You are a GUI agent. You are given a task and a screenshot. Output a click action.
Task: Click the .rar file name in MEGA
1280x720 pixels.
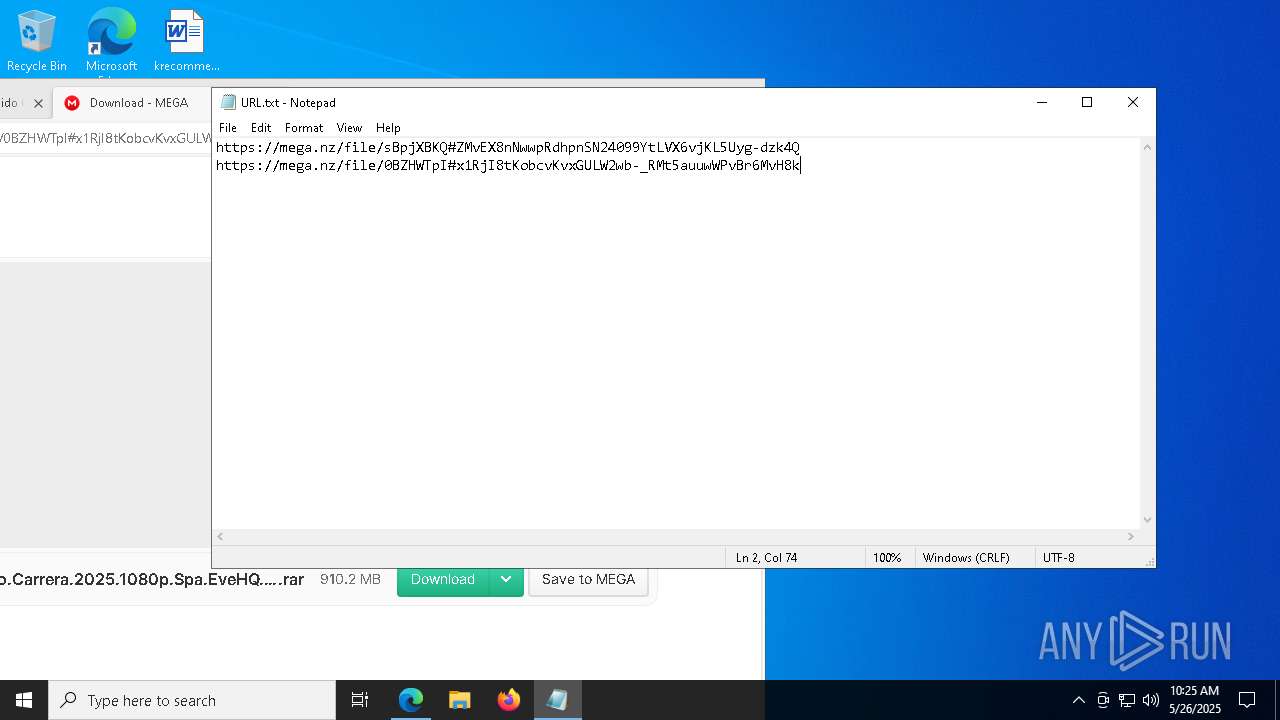tap(152, 579)
